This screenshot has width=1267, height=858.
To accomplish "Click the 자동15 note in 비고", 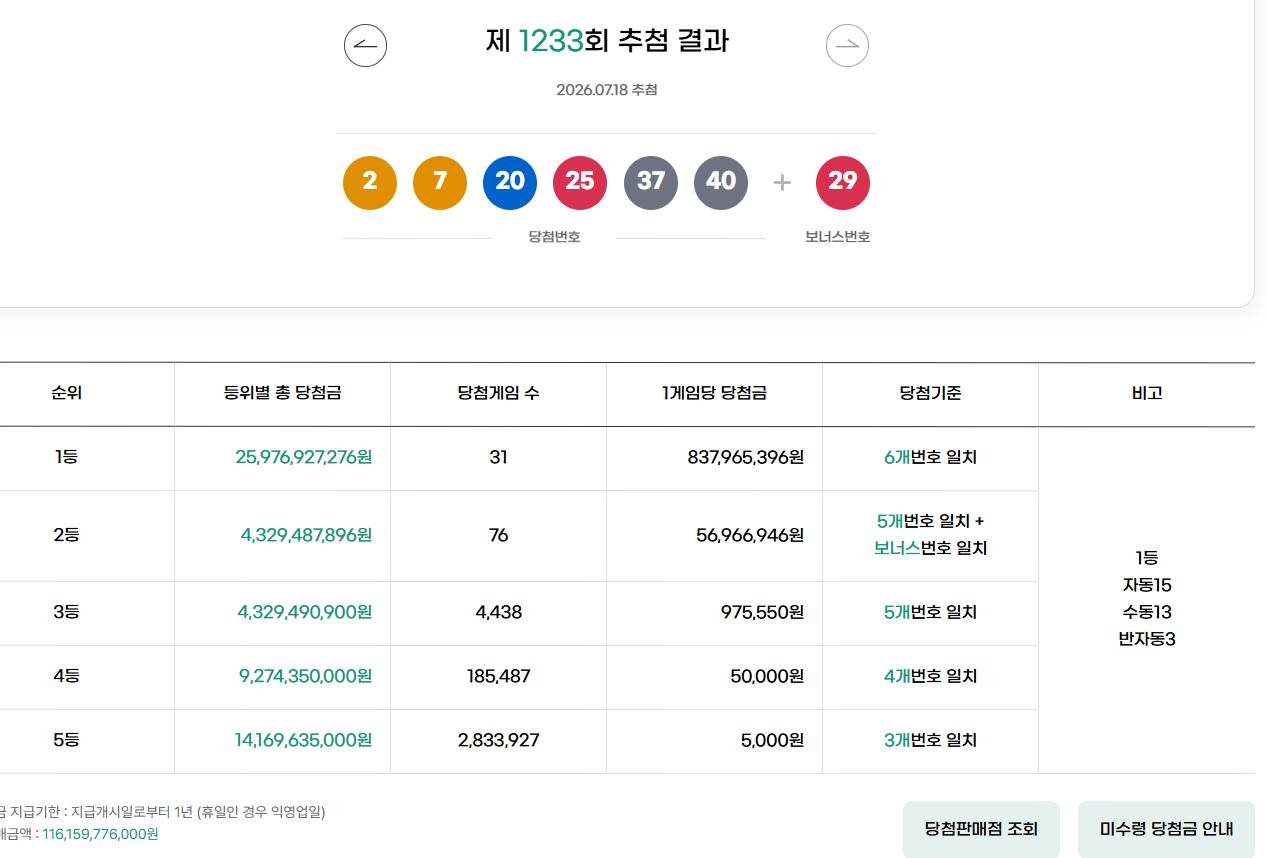I will [x=1147, y=585].
